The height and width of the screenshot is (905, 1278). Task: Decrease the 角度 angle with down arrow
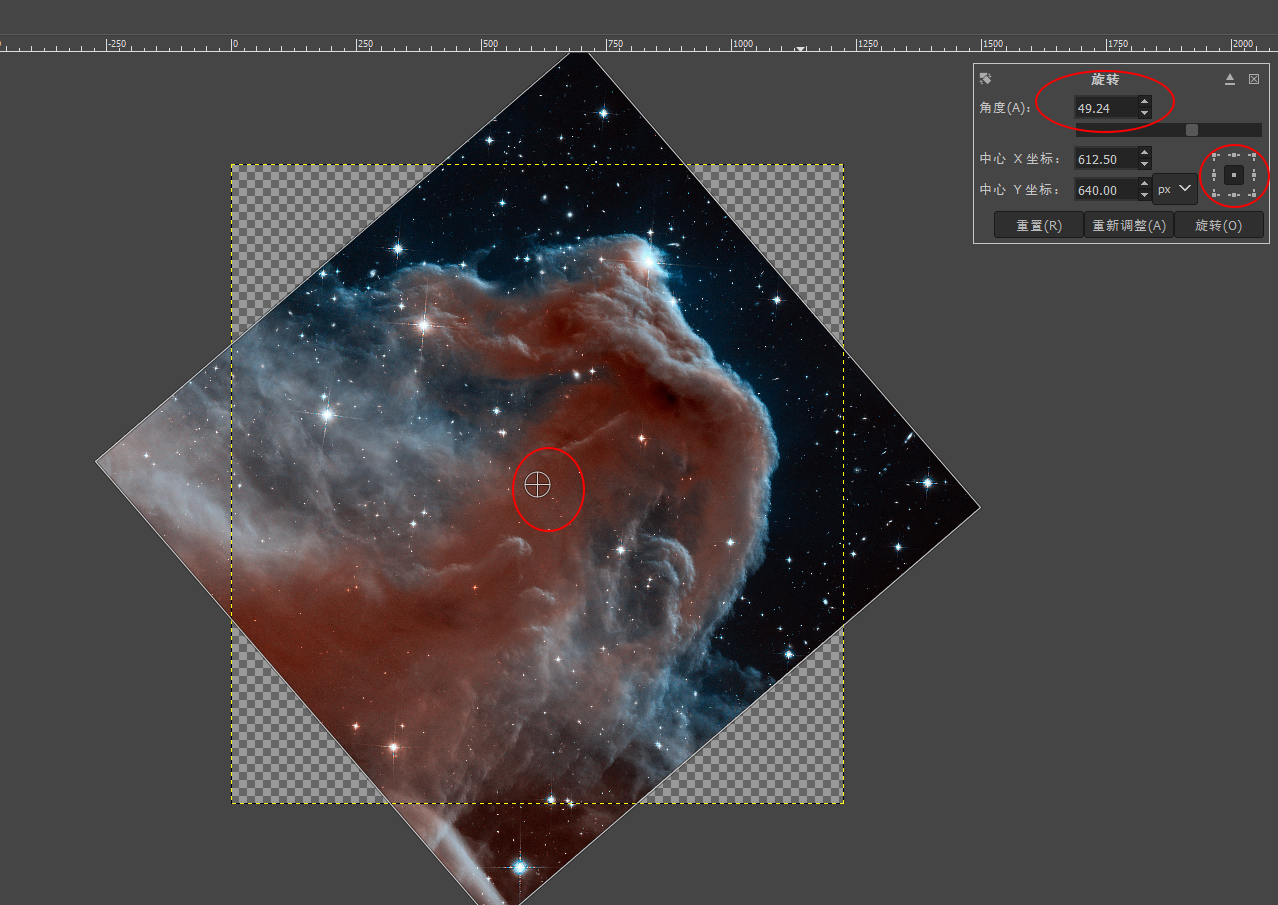pyautogui.click(x=1145, y=113)
